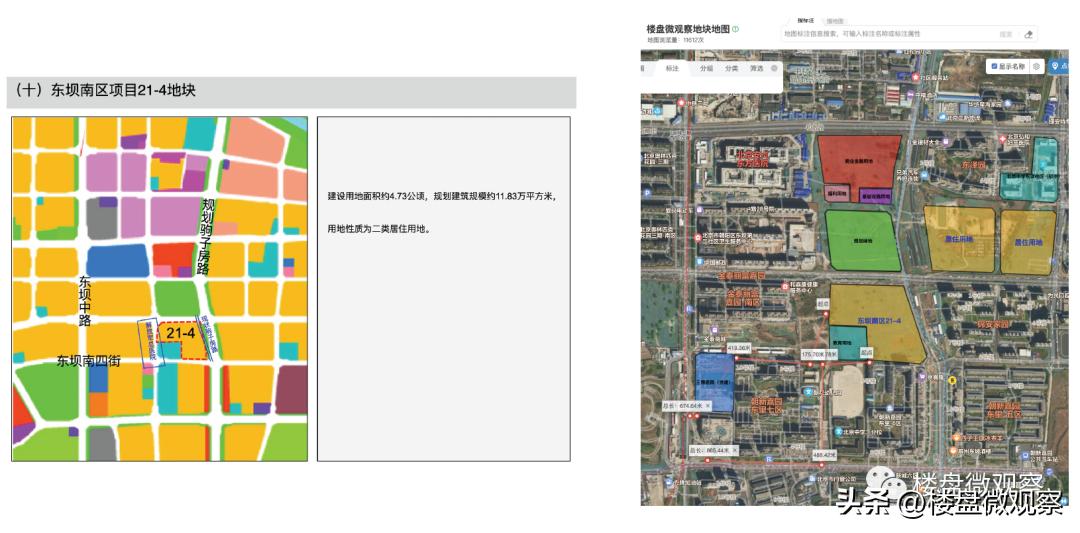Switch to the 分组 tab
The width and height of the screenshot is (1080, 533).
[x=707, y=69]
